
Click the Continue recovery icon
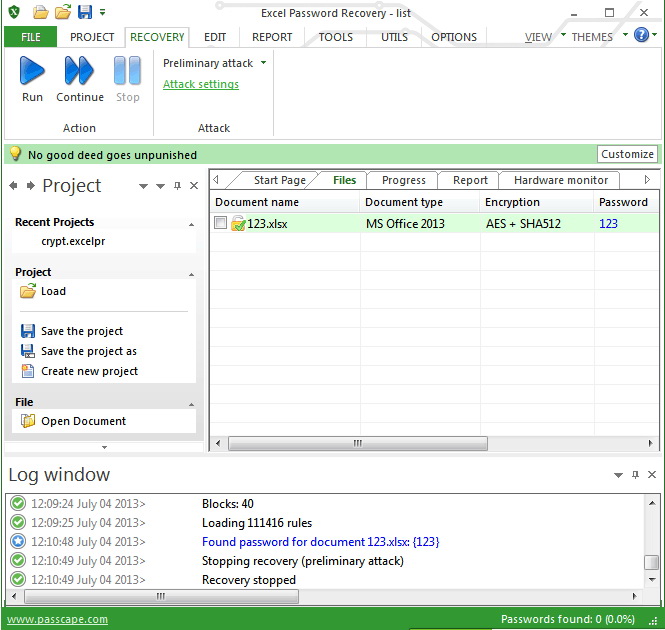(79, 70)
